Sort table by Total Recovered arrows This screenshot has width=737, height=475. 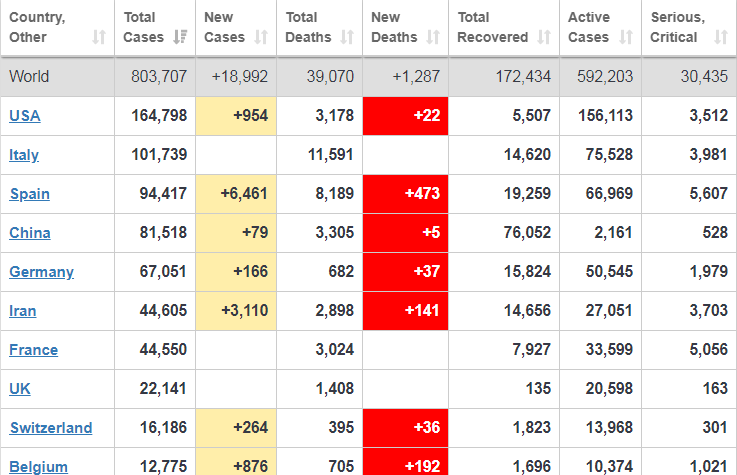click(544, 37)
